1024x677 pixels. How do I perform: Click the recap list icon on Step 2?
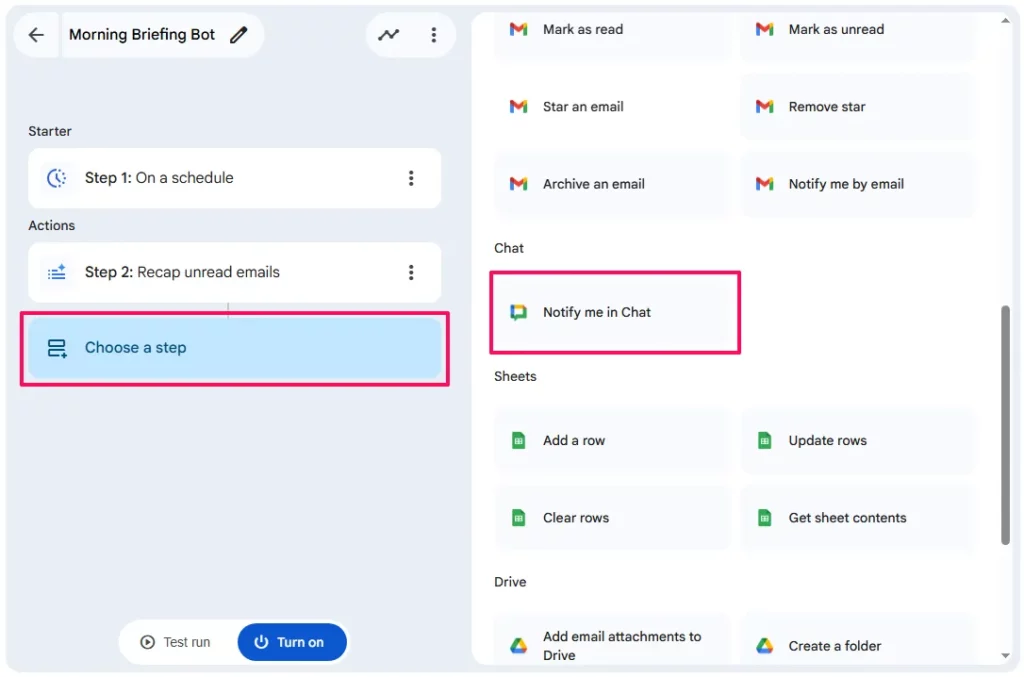point(57,272)
